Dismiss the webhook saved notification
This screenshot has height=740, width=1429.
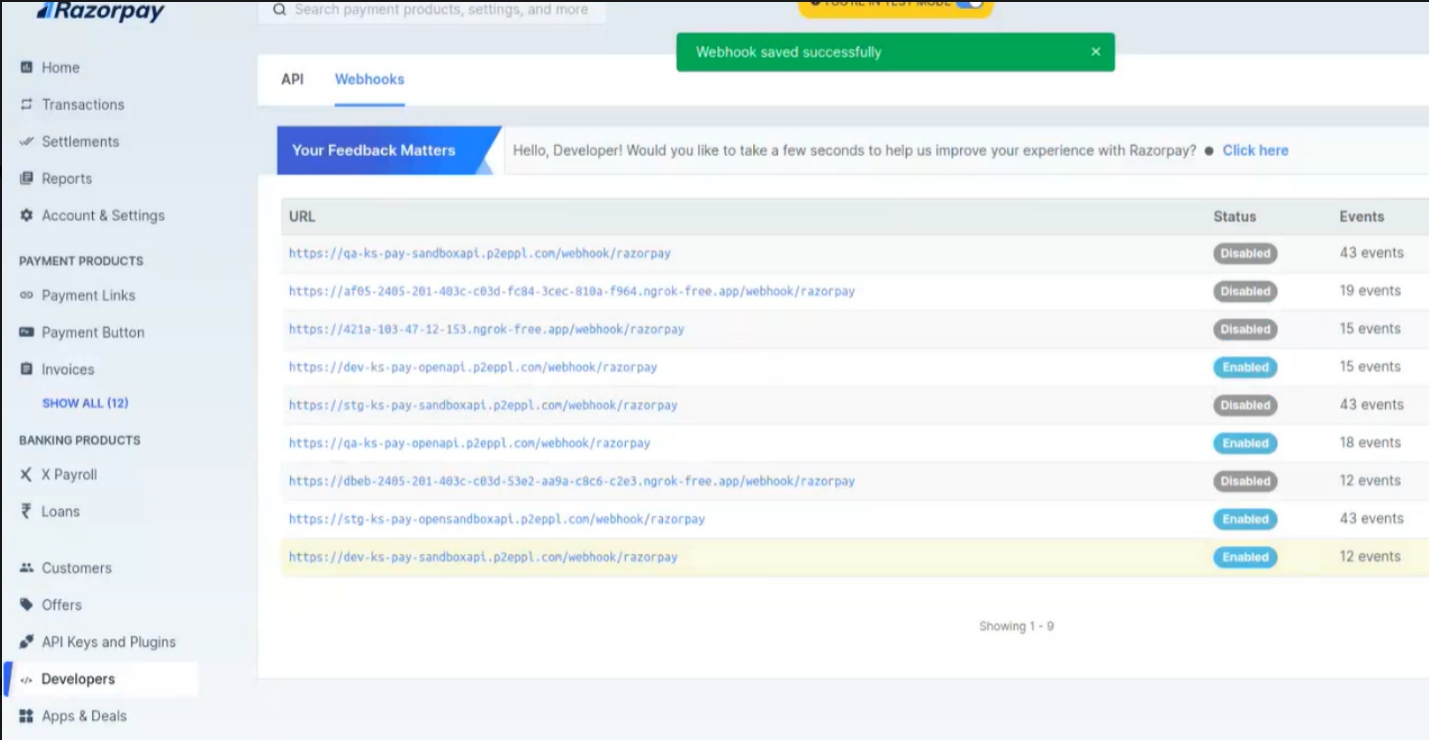tap(1095, 52)
